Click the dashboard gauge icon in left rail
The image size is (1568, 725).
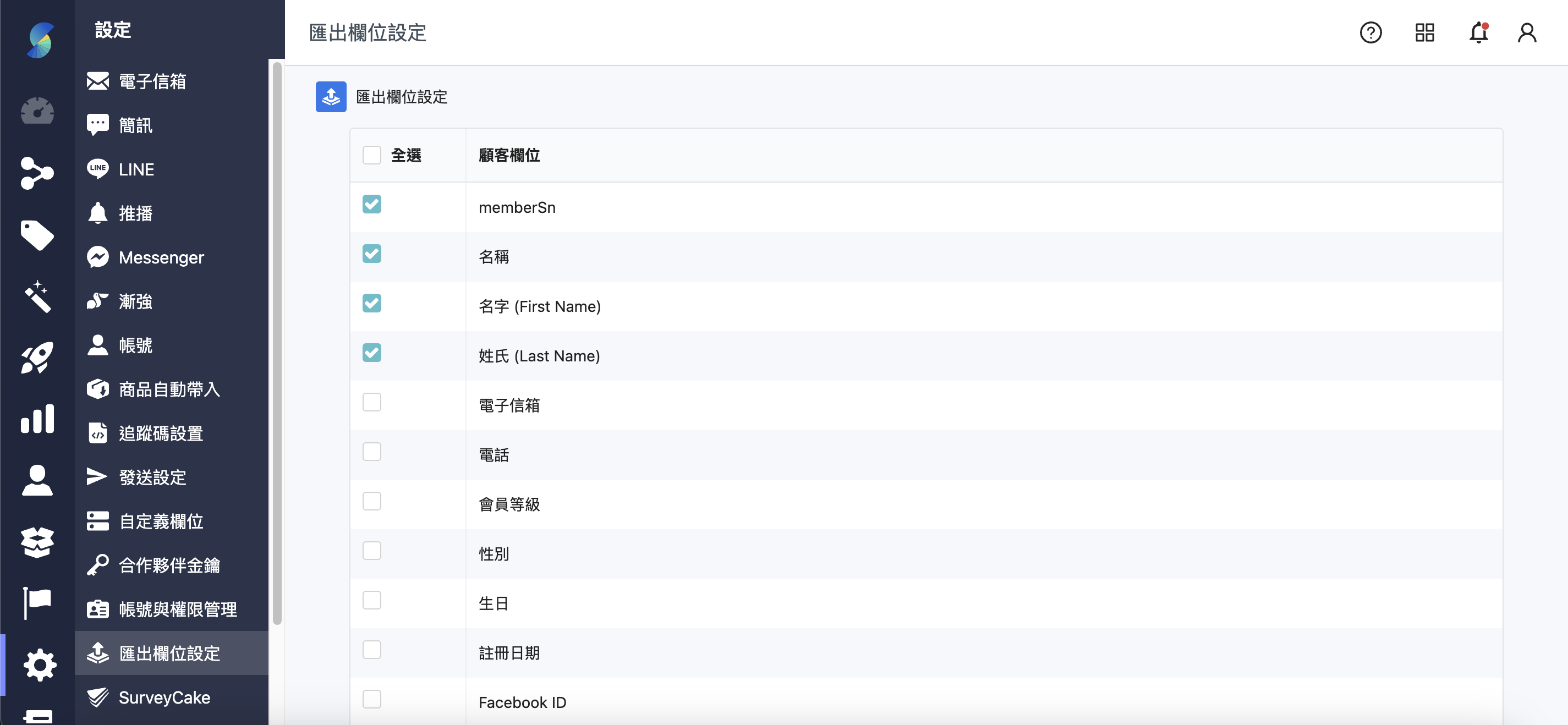(37, 112)
